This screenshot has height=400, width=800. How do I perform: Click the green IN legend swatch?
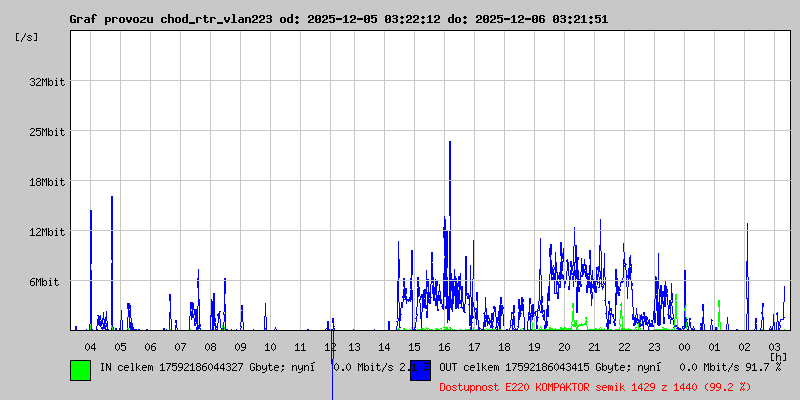tap(80, 369)
